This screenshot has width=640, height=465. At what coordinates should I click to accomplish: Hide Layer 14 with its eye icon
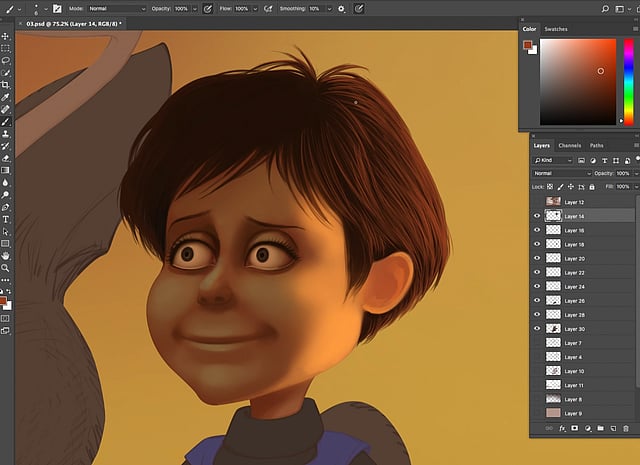[537, 216]
